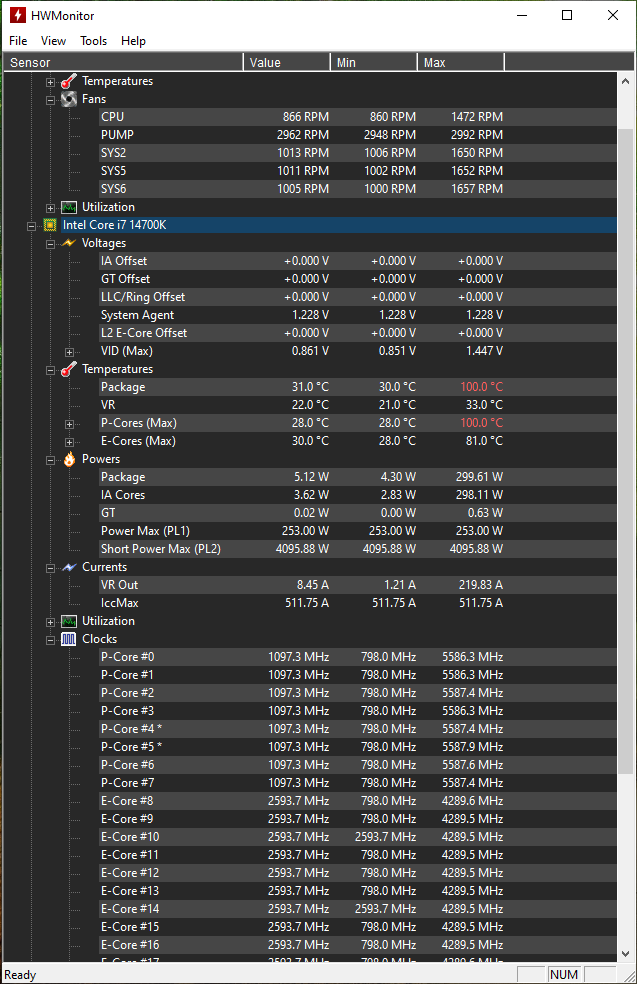Image resolution: width=637 pixels, height=984 pixels.
Task: Click the Fans section fan icon
Action: (69, 99)
